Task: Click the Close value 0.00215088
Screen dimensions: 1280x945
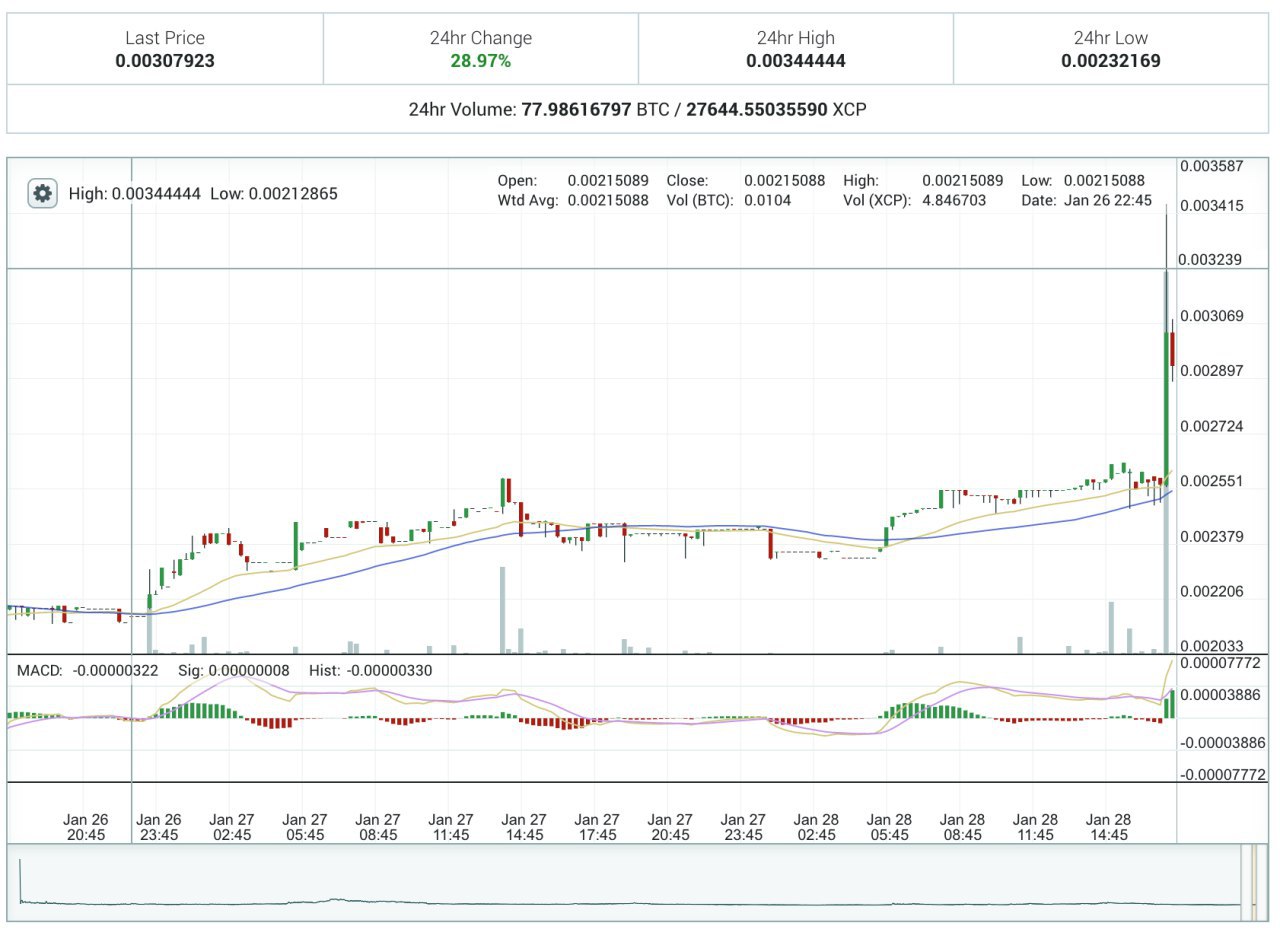Action: [785, 181]
